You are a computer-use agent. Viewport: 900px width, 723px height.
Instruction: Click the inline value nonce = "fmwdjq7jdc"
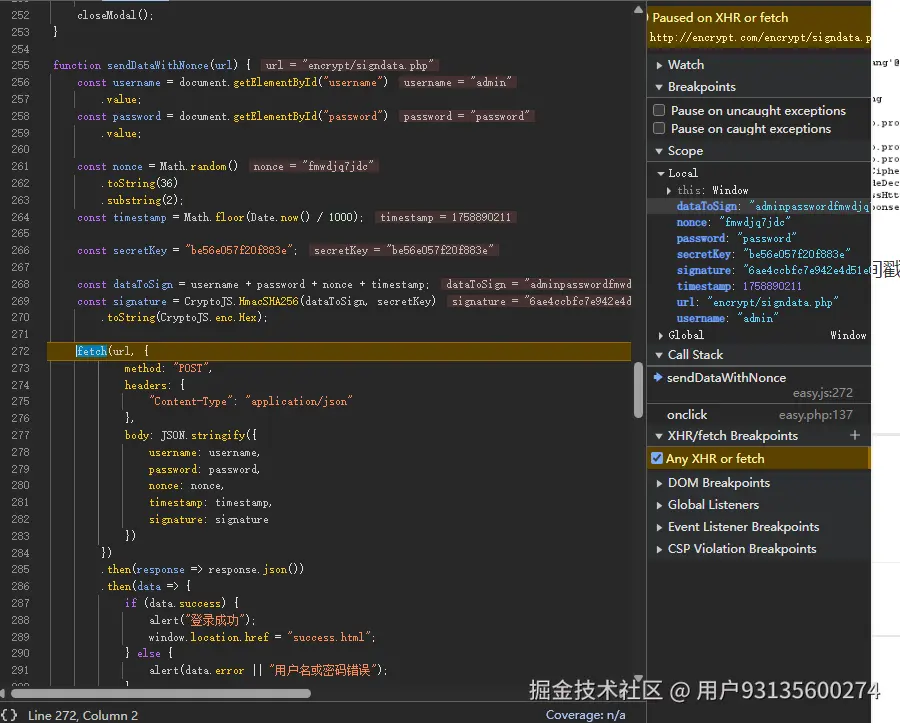[313, 166]
